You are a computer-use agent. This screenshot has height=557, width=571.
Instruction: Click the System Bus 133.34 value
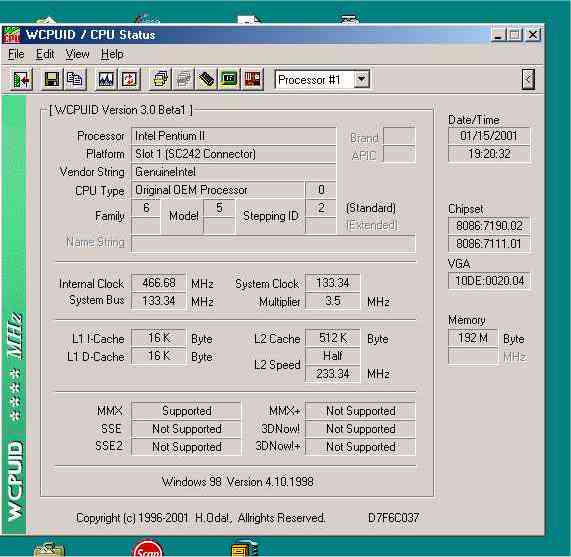159,301
